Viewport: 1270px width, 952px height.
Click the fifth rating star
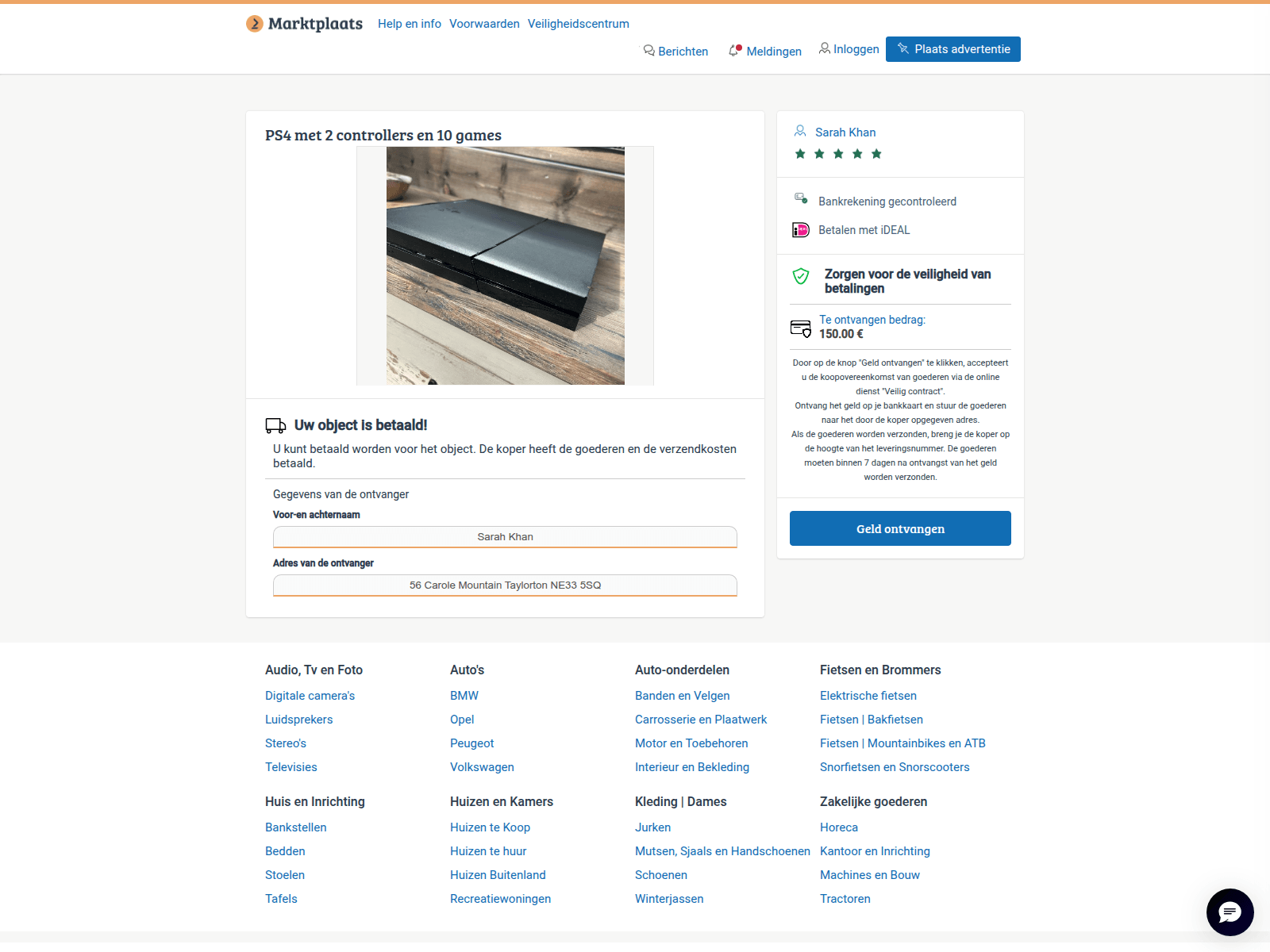[876, 154]
